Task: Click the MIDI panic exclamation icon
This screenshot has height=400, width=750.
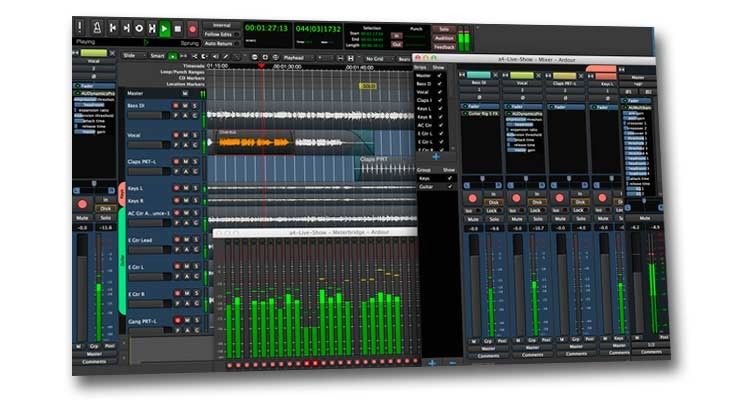Action: click(79, 27)
